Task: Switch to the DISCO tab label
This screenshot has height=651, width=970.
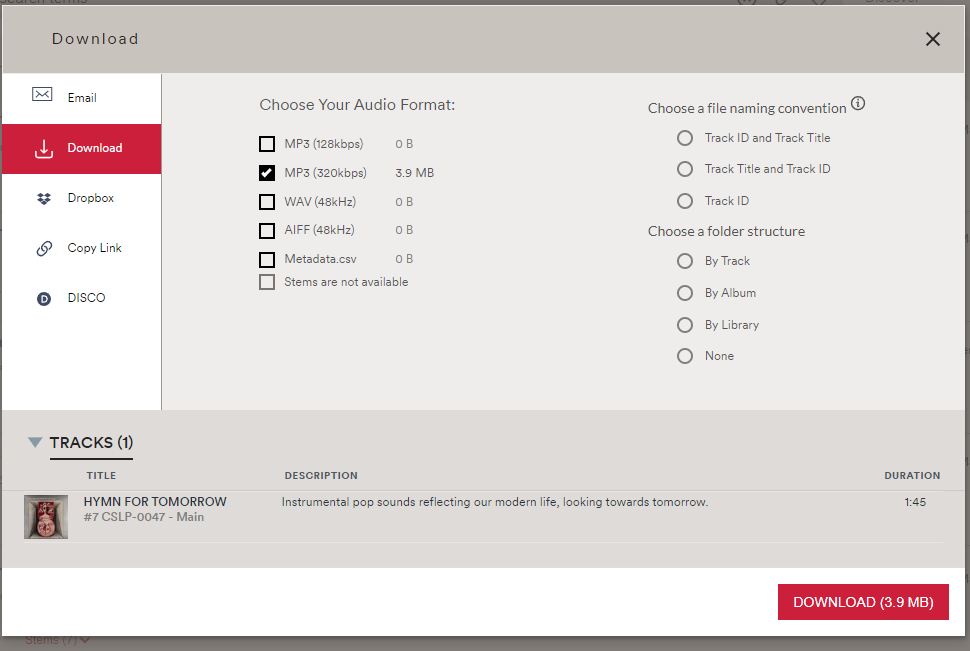Action: click(x=87, y=298)
